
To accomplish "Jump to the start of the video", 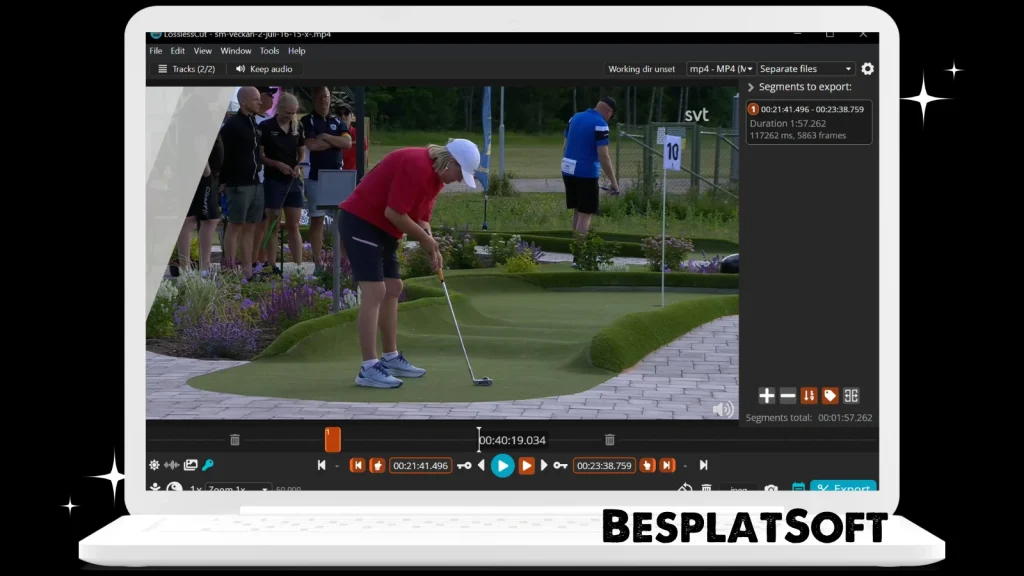I will tap(321, 465).
